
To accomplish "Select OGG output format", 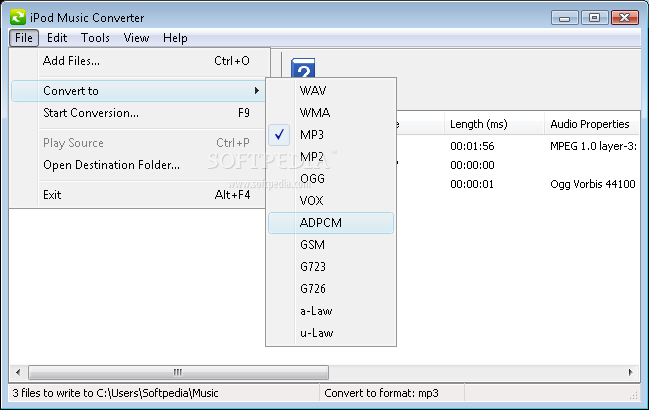I will (x=331, y=179).
